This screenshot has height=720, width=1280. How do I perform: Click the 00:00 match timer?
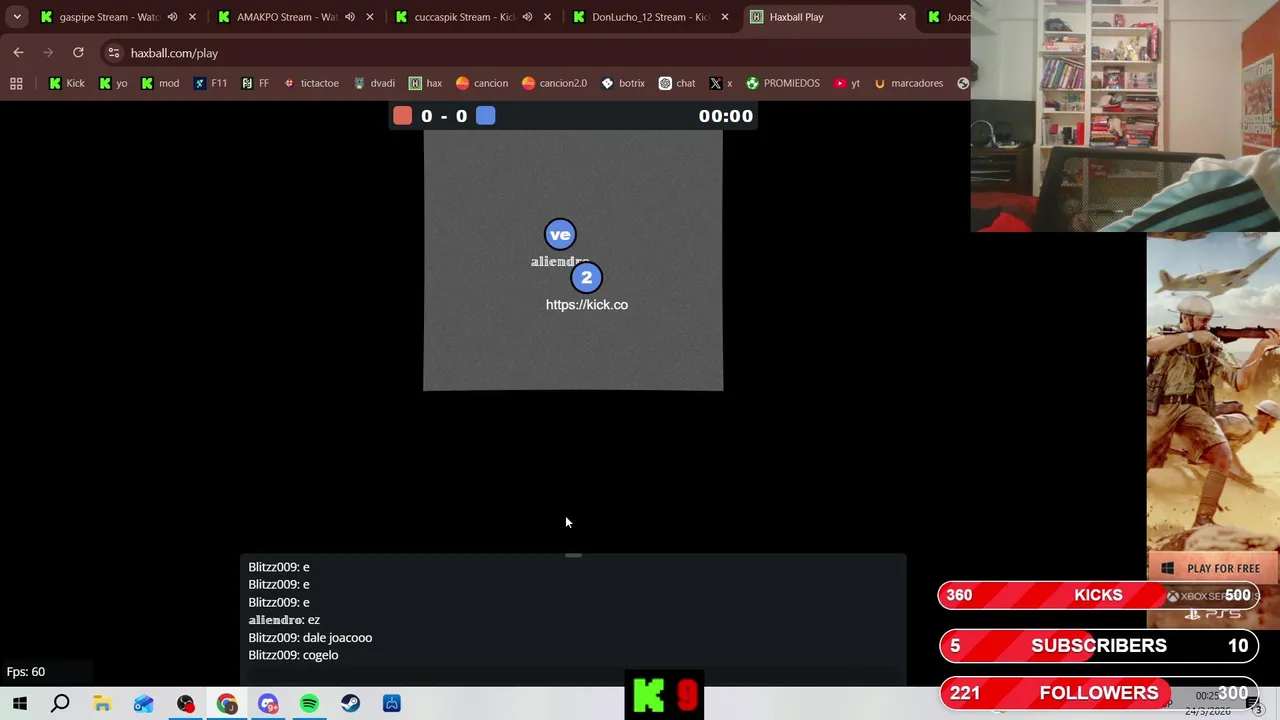pyautogui.click(x=725, y=116)
